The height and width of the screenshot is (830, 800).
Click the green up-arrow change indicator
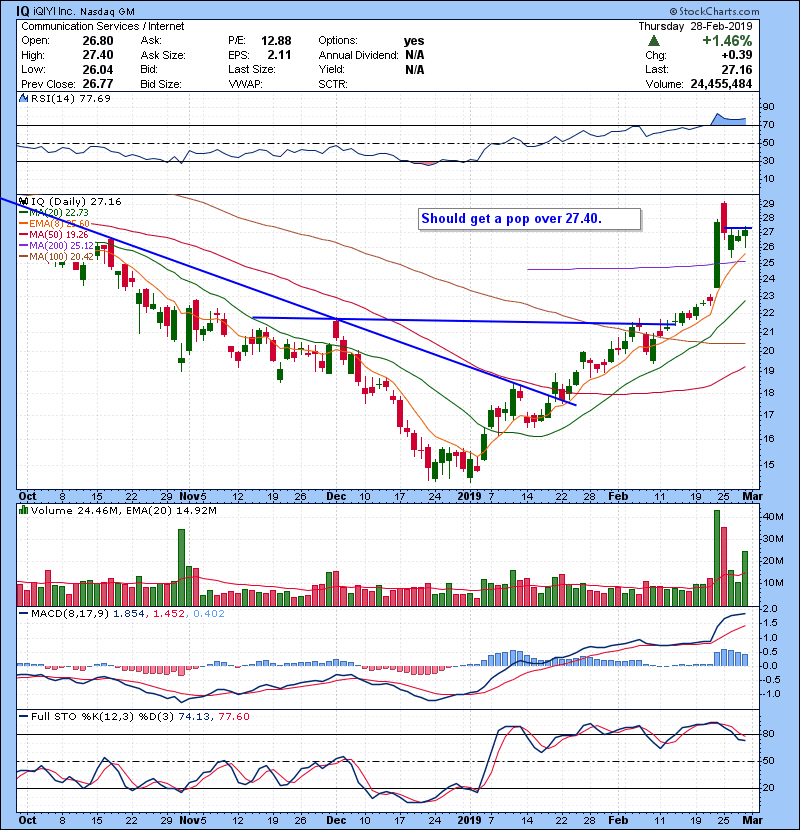654,40
